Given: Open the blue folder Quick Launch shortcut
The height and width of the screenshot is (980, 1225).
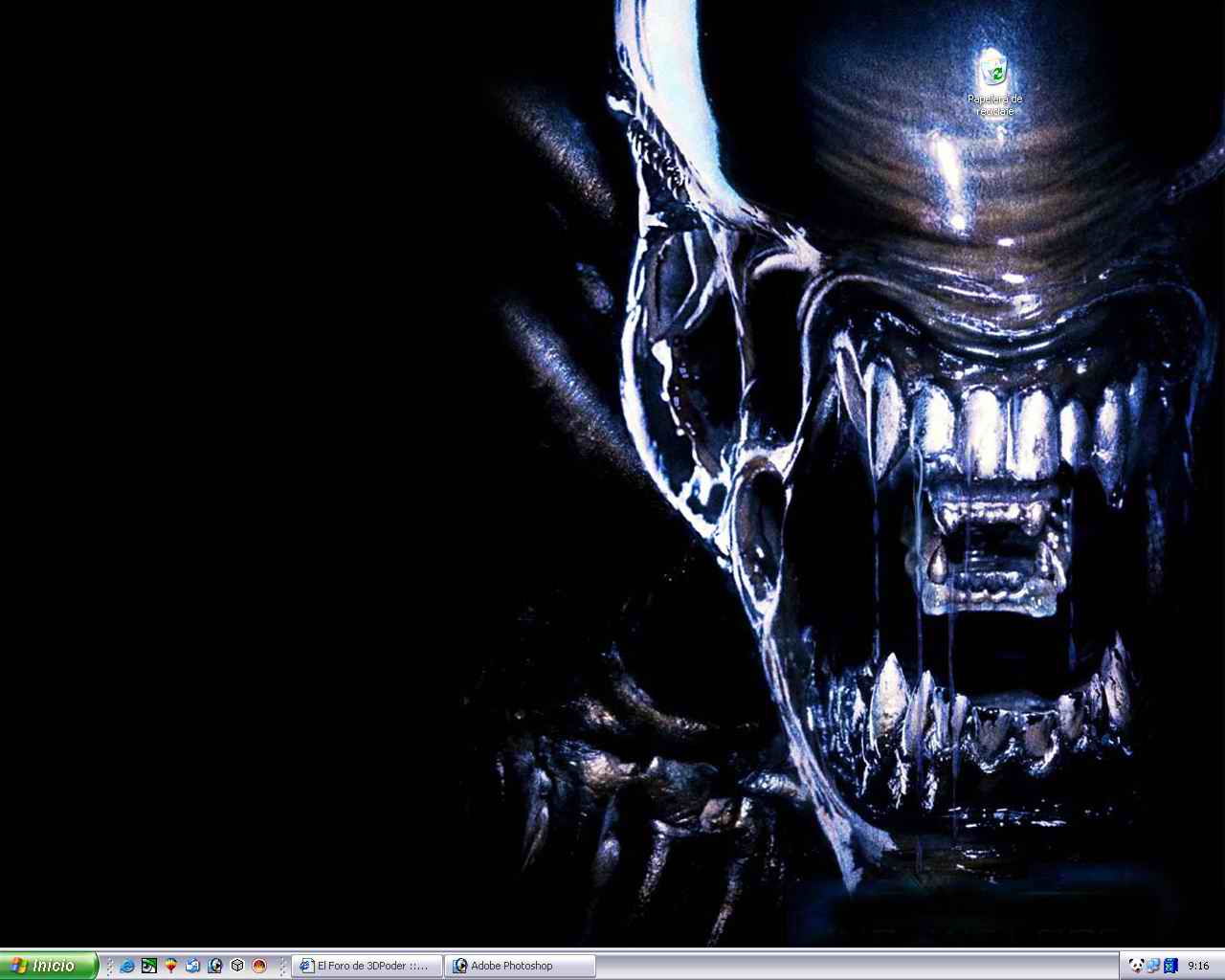Looking at the screenshot, I should 193,966.
